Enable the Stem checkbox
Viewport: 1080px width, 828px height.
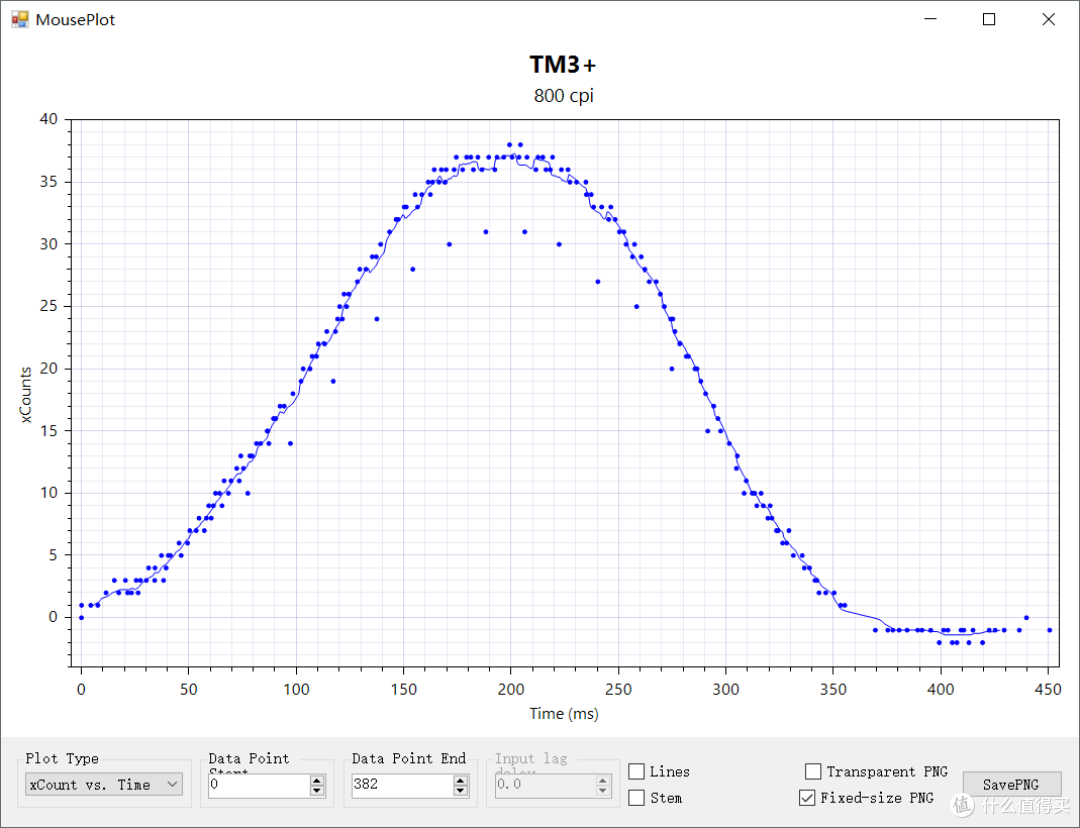636,798
